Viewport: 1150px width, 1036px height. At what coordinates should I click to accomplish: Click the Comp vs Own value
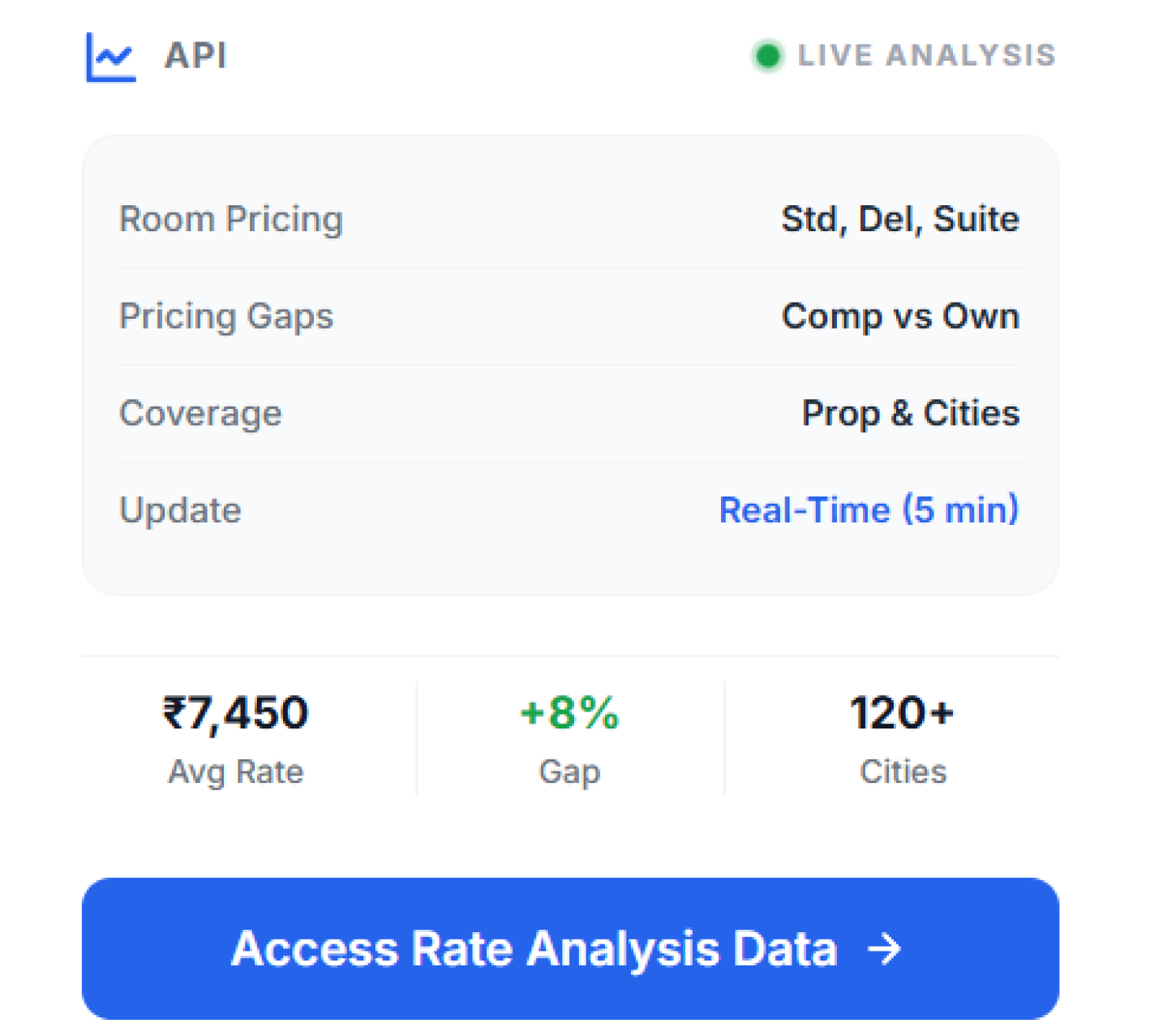click(900, 316)
